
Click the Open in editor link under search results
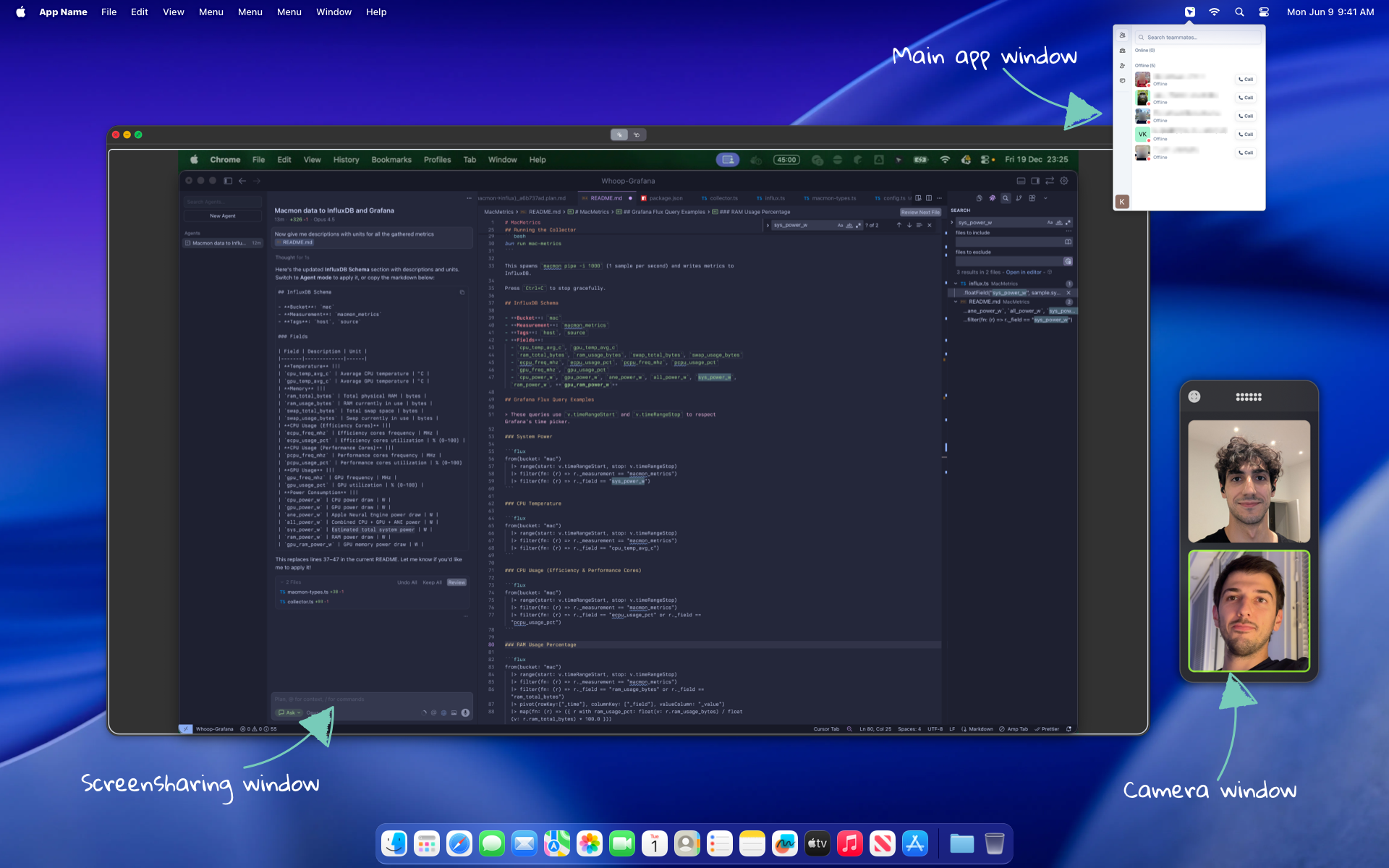coord(1024,272)
